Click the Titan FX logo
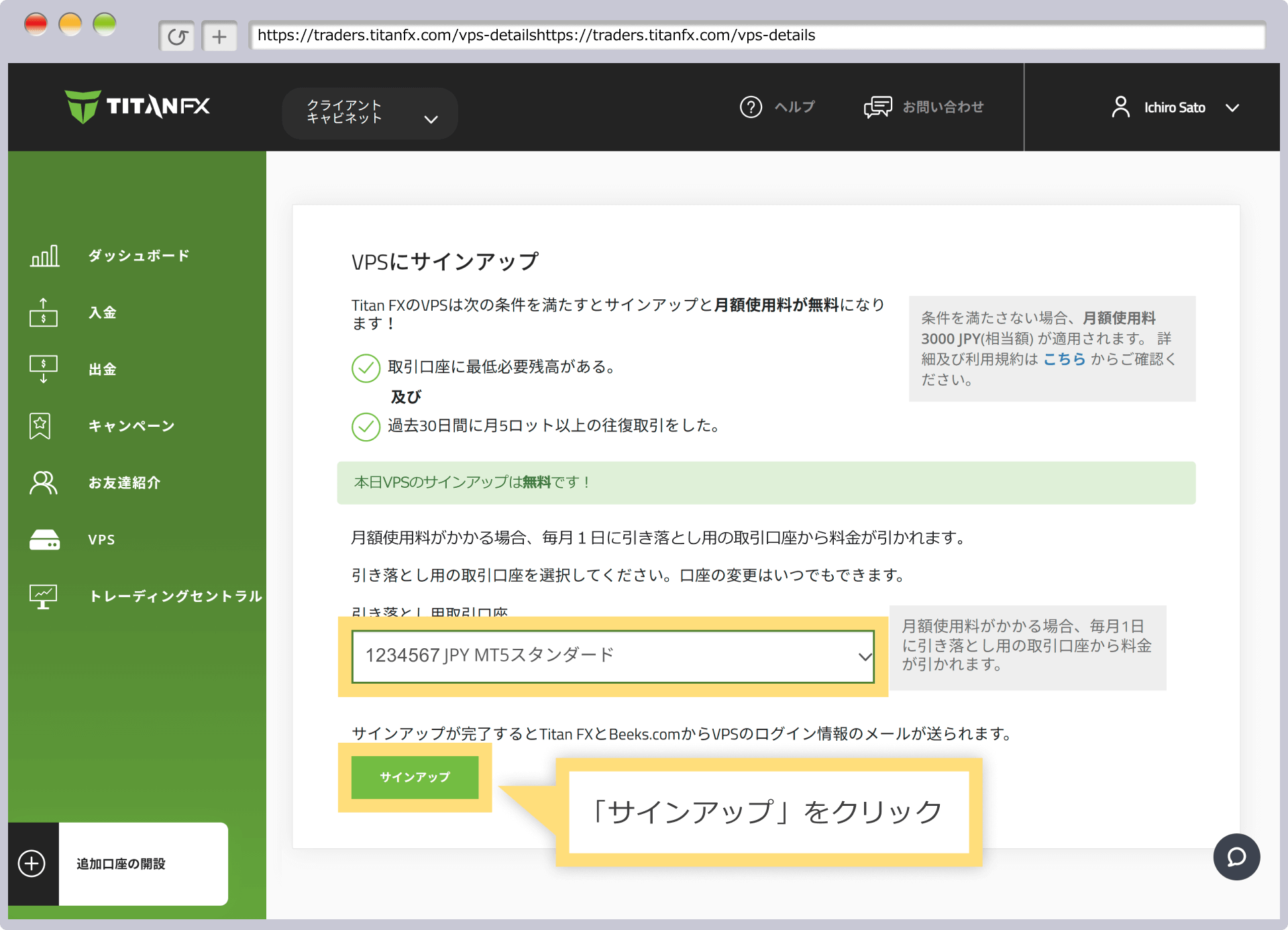This screenshot has width=1288, height=930. pyautogui.click(x=138, y=106)
